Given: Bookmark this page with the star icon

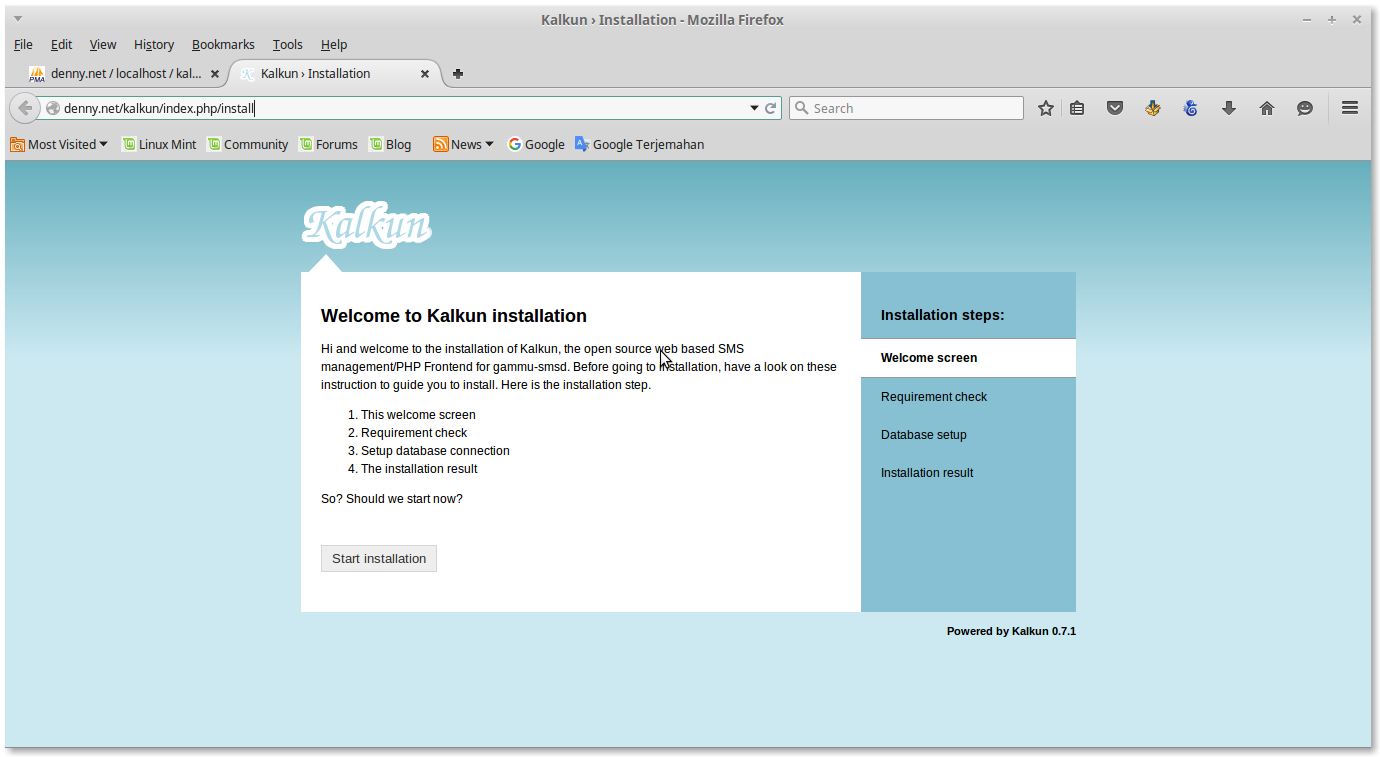Looking at the screenshot, I should click(1046, 108).
